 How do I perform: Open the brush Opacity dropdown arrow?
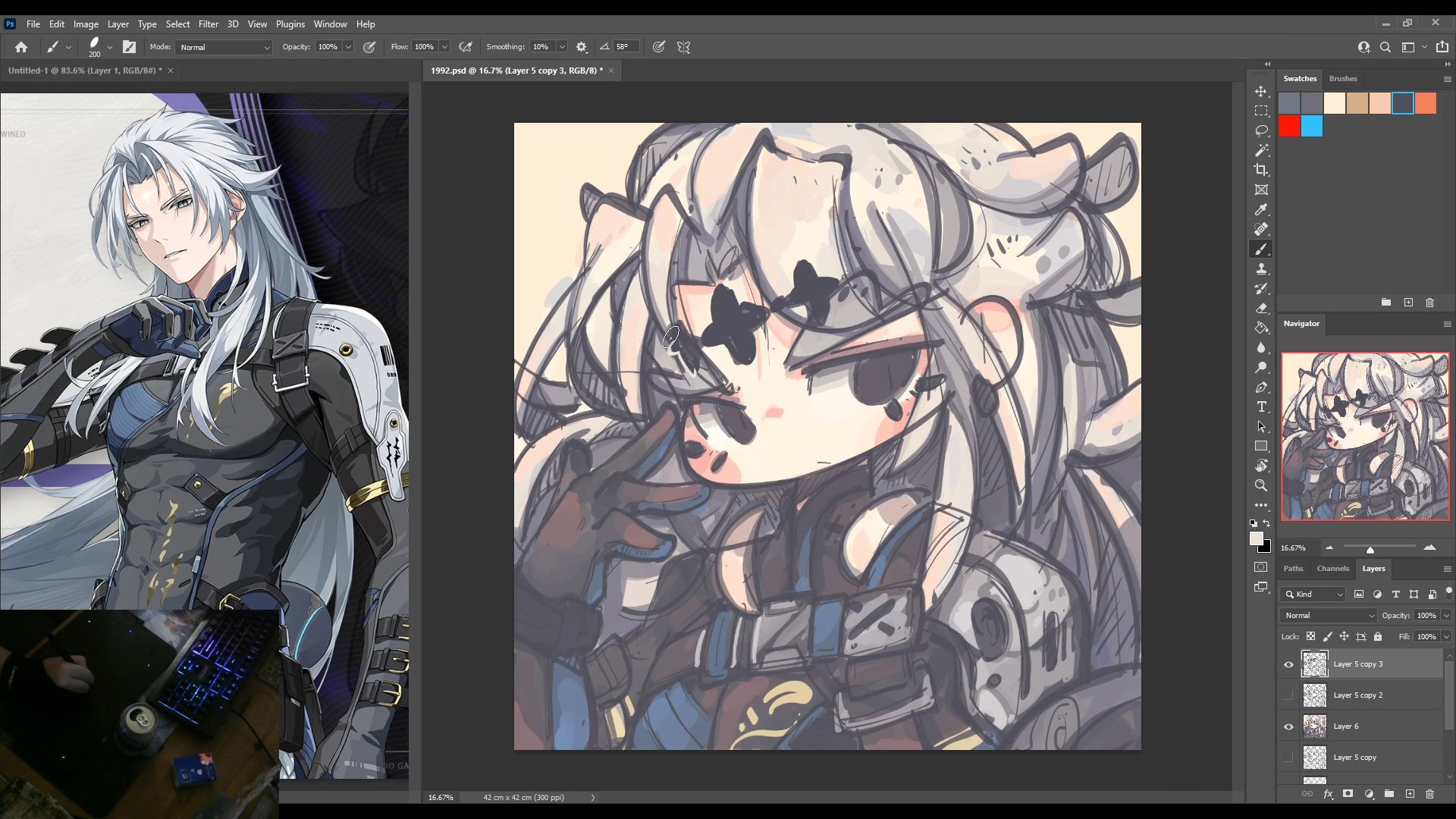pyautogui.click(x=348, y=47)
